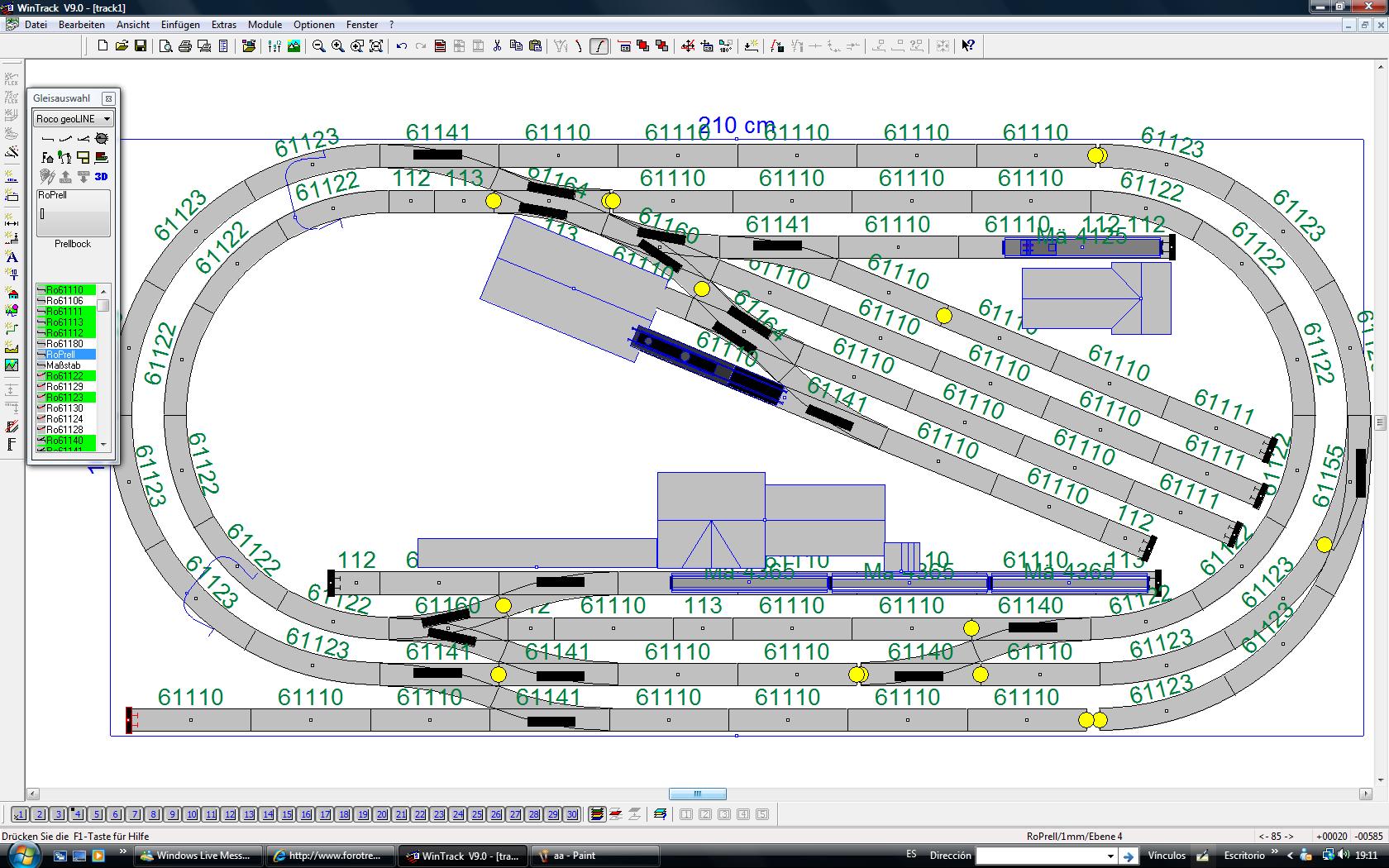Image resolution: width=1389 pixels, height=868 pixels.
Task: Toggle layer 30 button in layer bar
Action: pos(572,814)
